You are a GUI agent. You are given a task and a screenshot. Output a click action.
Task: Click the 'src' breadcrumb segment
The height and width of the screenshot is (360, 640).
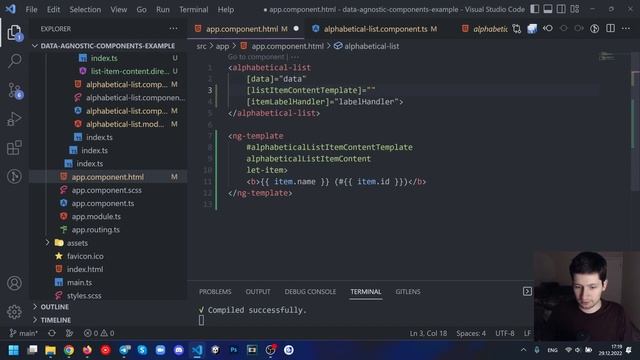point(202,46)
